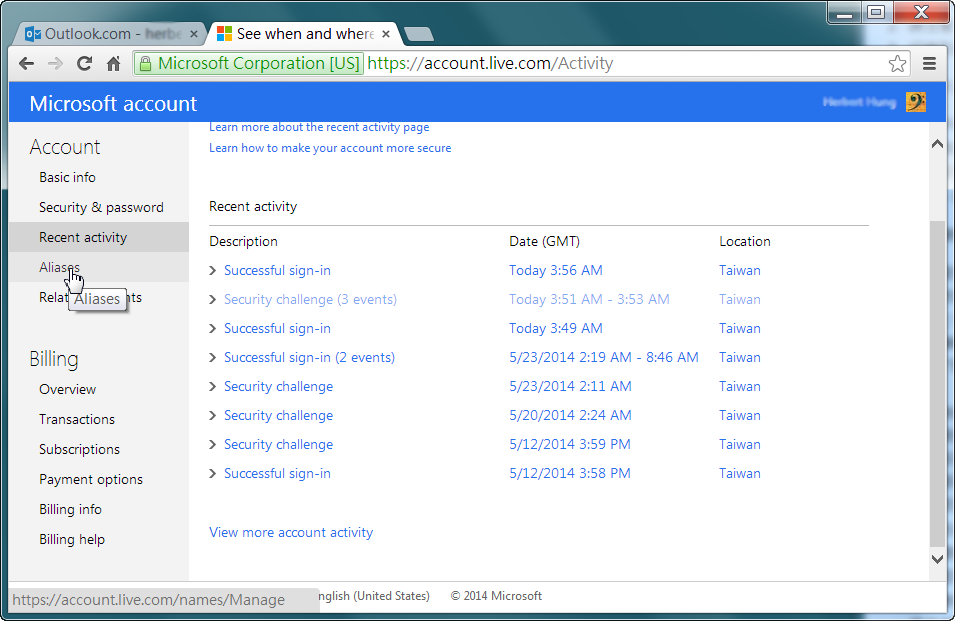
Task: Open the billing Overview page
Action: [68, 389]
